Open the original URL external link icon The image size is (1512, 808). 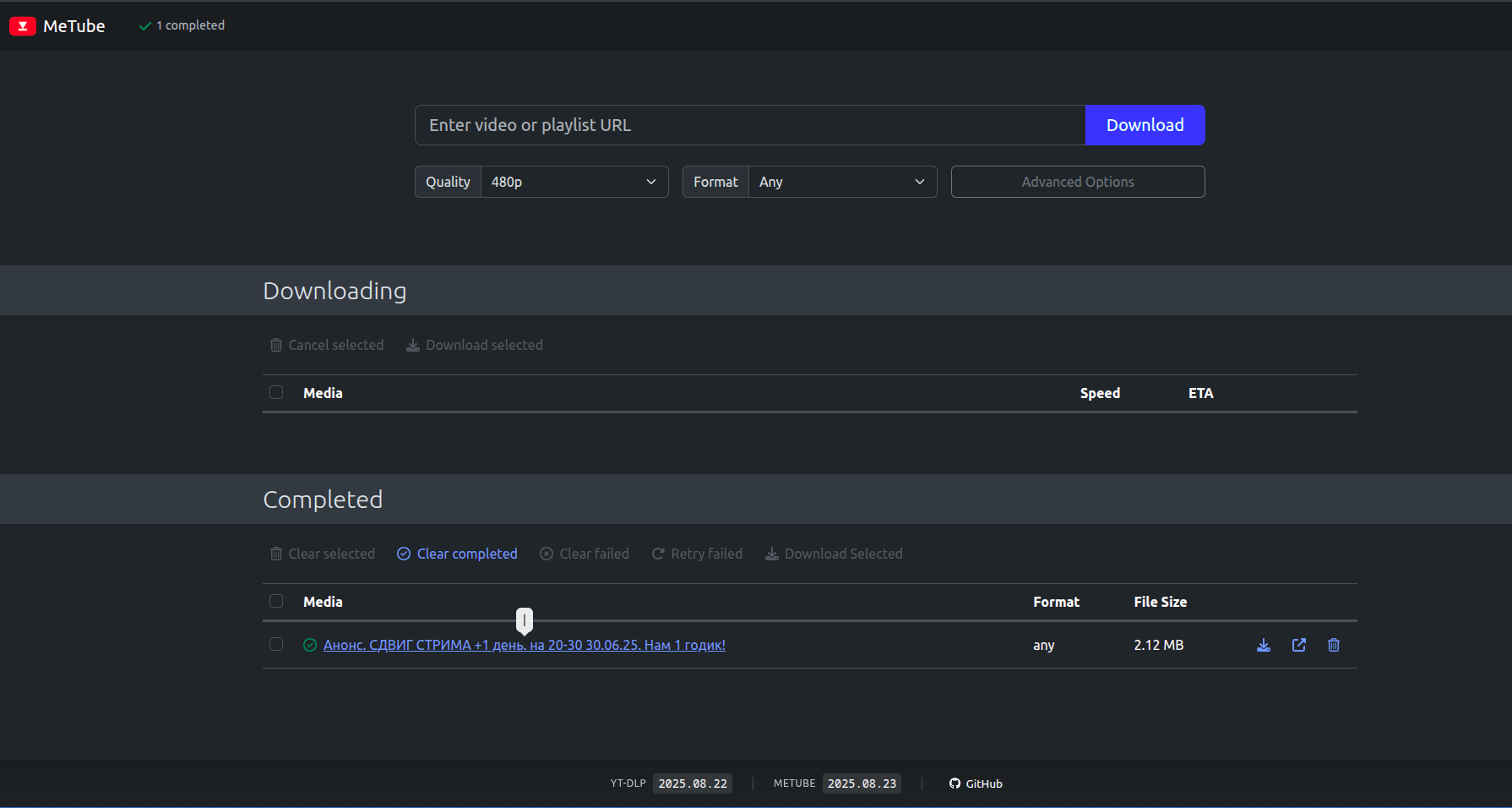(1299, 645)
